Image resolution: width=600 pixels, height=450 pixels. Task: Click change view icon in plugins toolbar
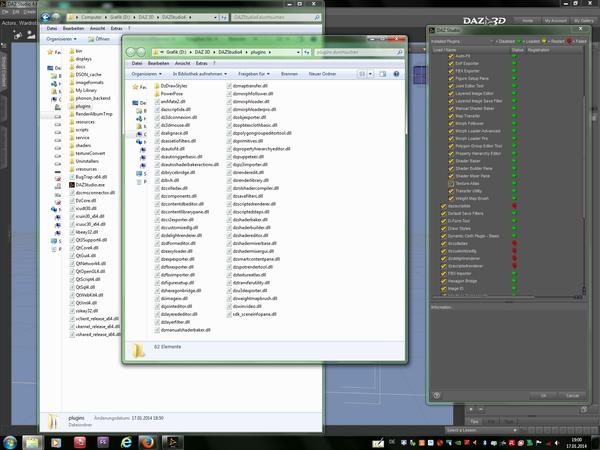[362, 74]
